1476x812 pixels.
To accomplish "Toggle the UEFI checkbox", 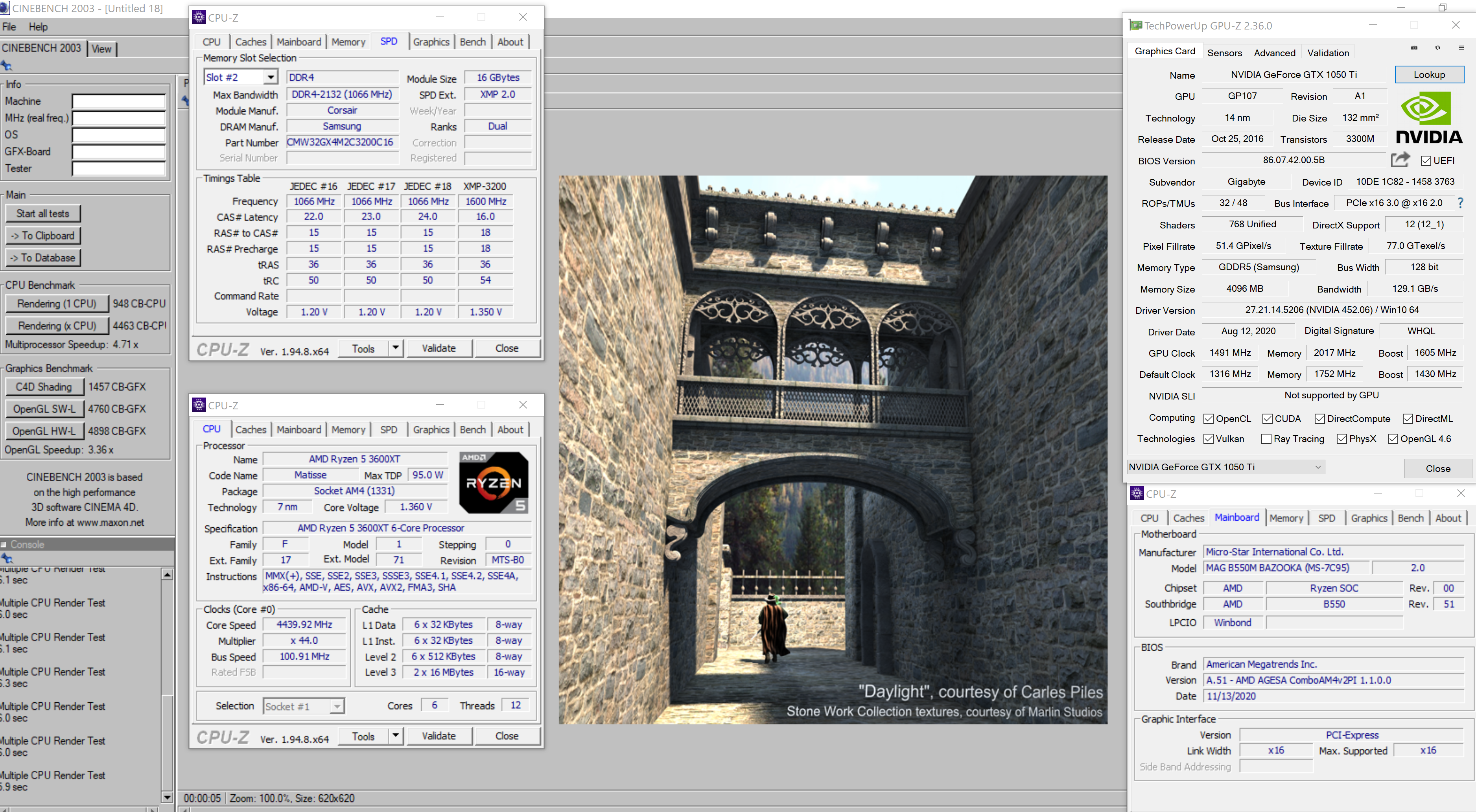I will (1426, 160).
